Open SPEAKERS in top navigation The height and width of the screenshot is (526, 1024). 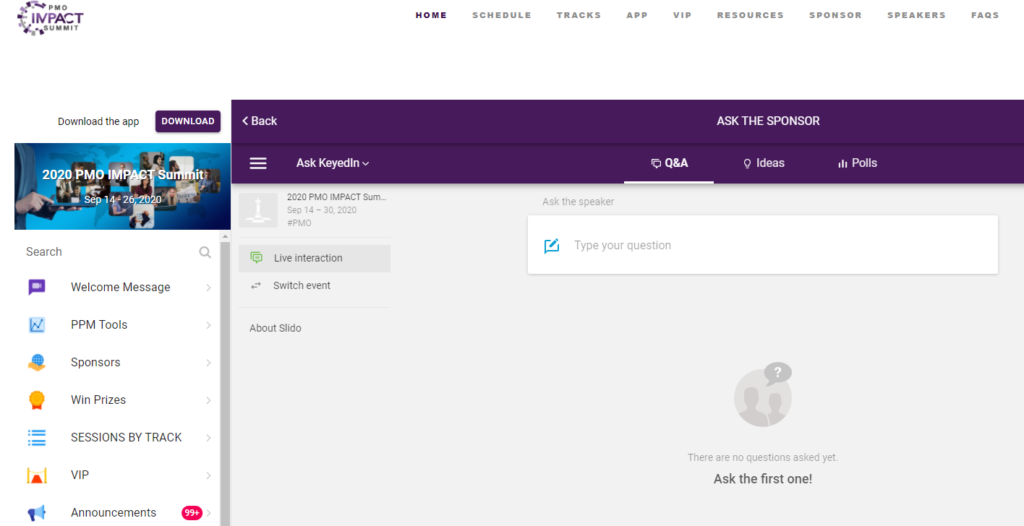[916, 16]
